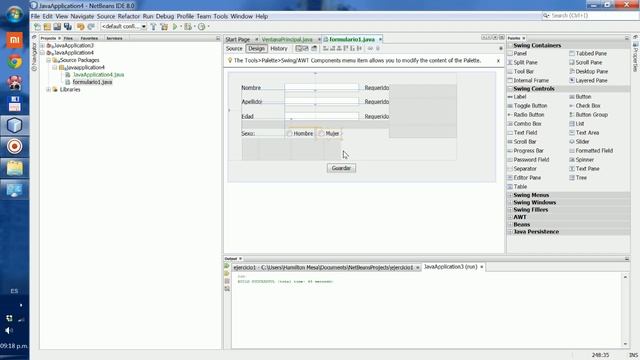Click the Output panel vertical scrollbar
The image size is (640, 360).
tap(625, 311)
